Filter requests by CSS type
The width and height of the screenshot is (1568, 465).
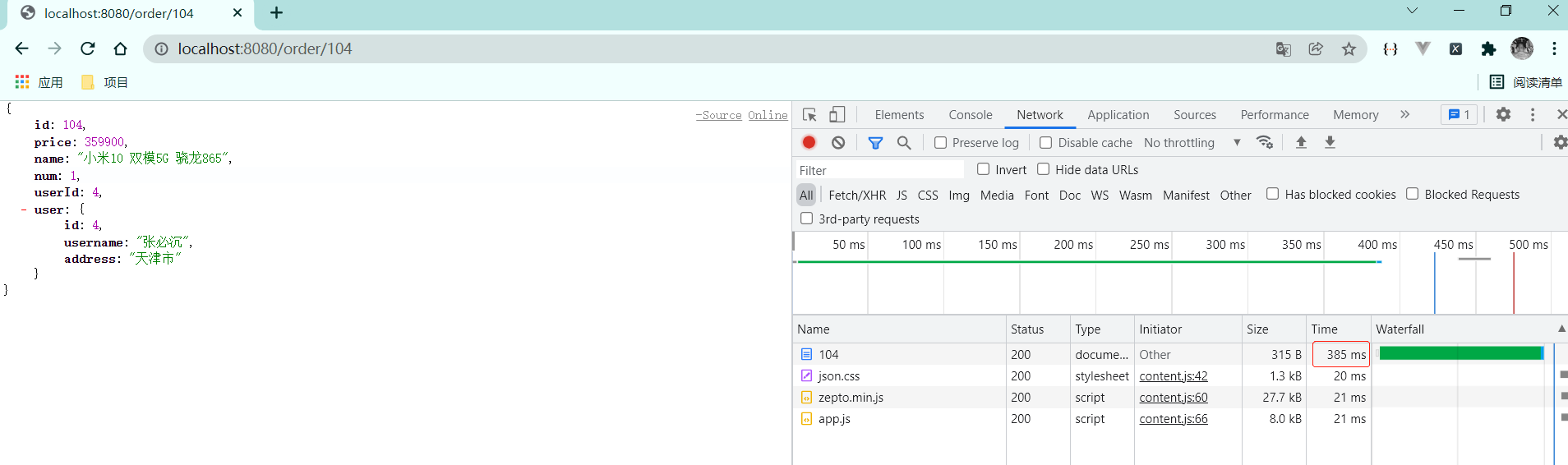928,196
